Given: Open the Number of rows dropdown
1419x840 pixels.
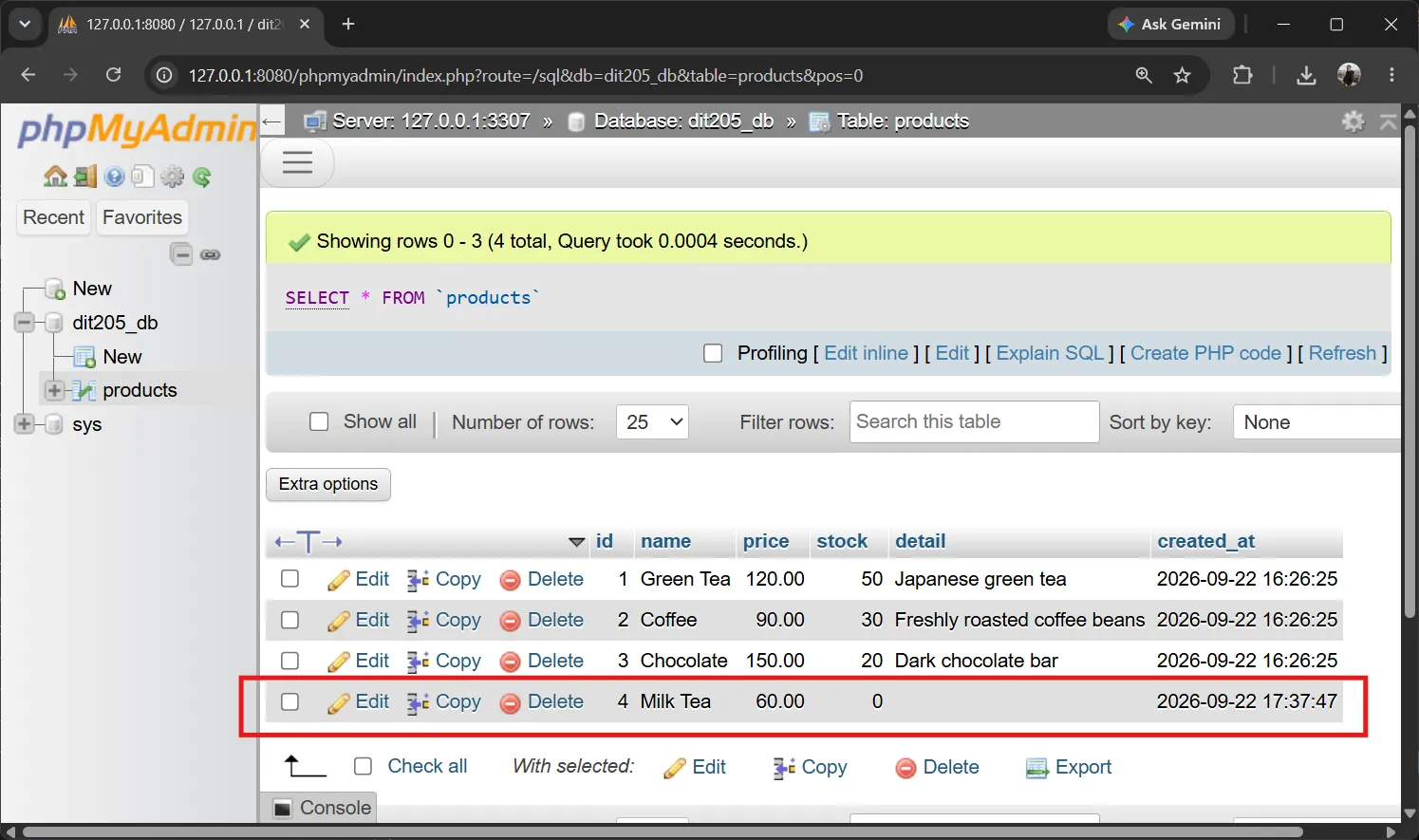Looking at the screenshot, I should pyautogui.click(x=652, y=422).
